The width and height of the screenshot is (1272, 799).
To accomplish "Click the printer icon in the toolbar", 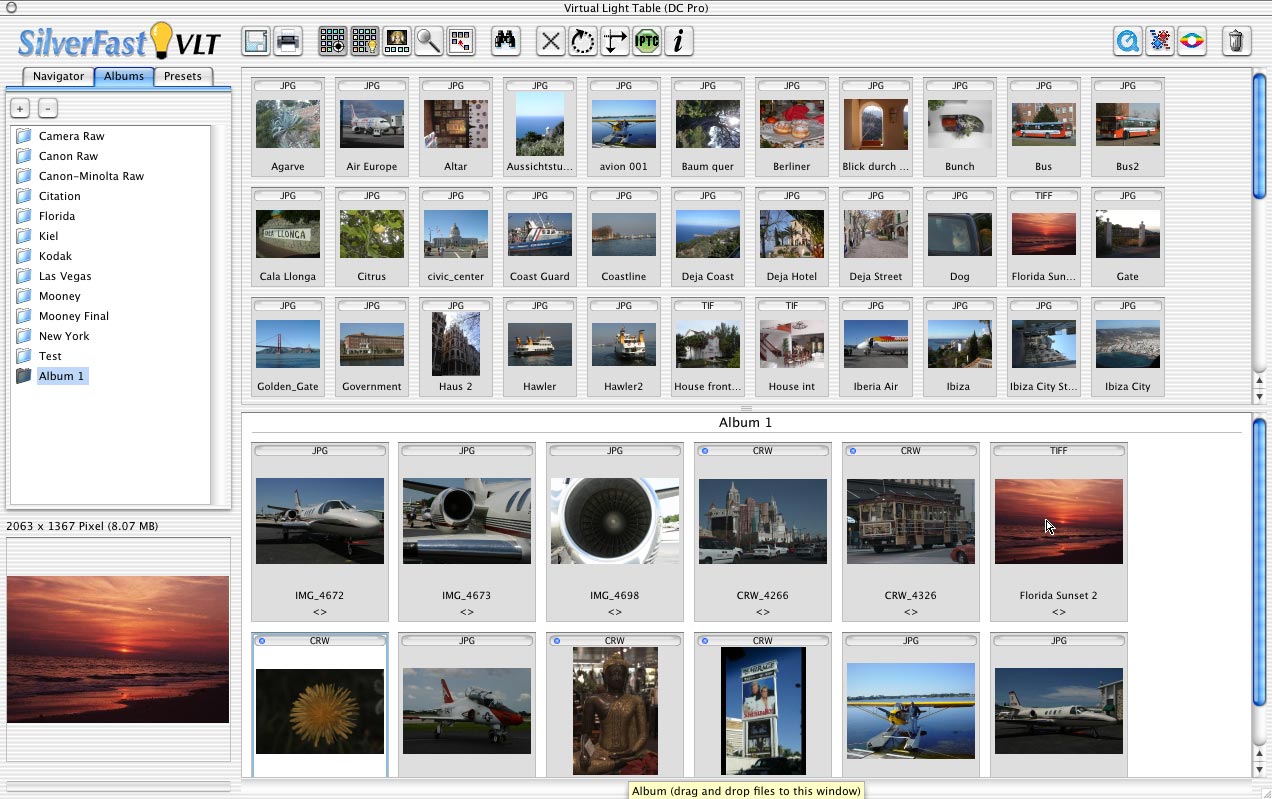I will point(288,41).
